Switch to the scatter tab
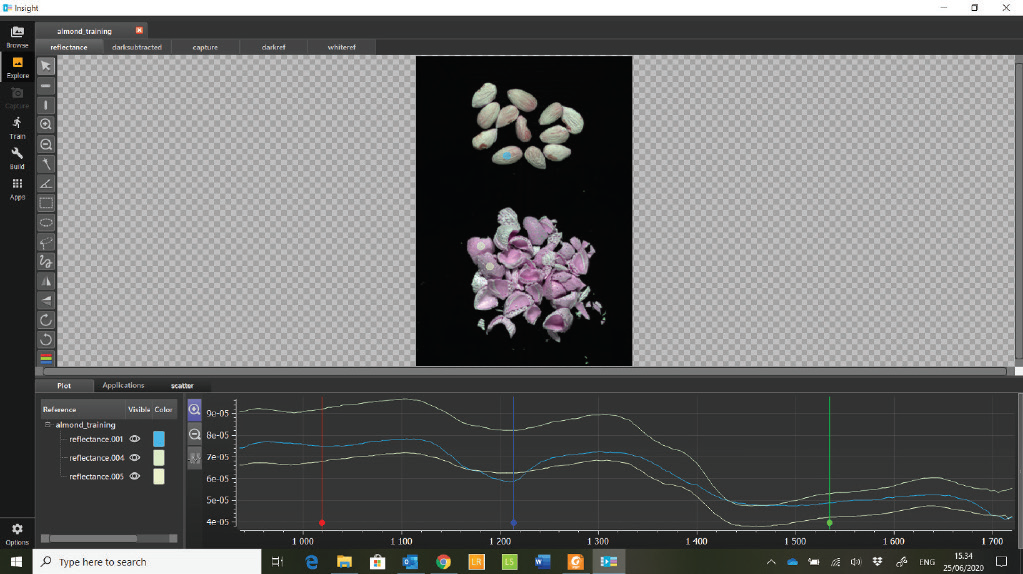 click(182, 386)
